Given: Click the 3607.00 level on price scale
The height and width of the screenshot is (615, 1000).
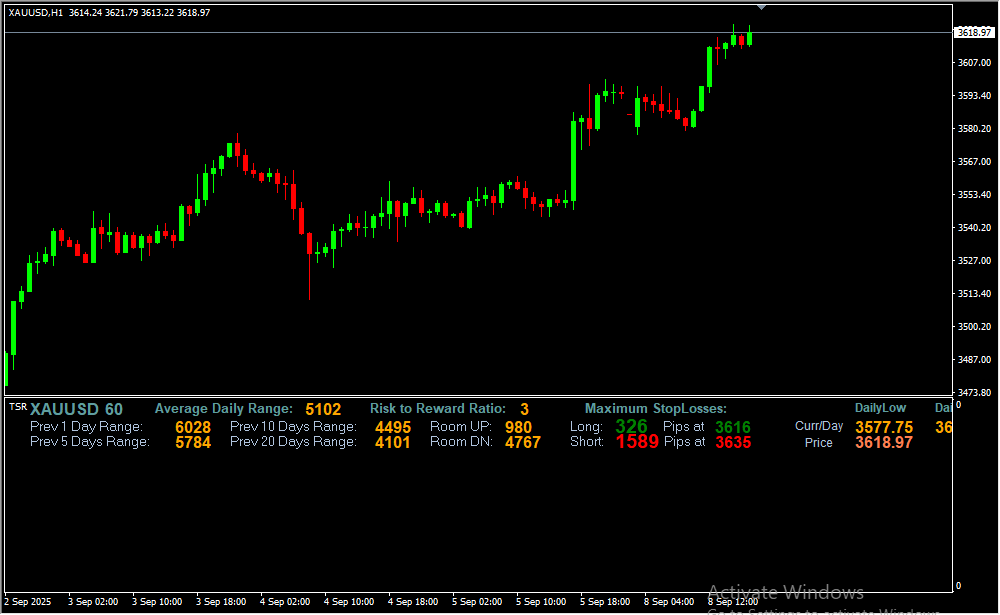Looking at the screenshot, I should [x=974, y=63].
